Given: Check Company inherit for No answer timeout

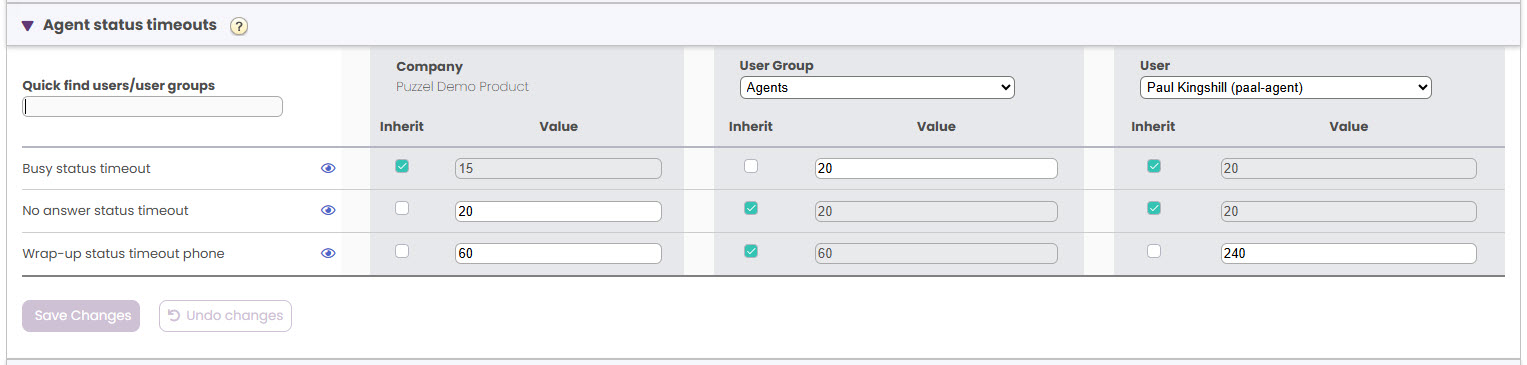Looking at the screenshot, I should [x=402, y=208].
